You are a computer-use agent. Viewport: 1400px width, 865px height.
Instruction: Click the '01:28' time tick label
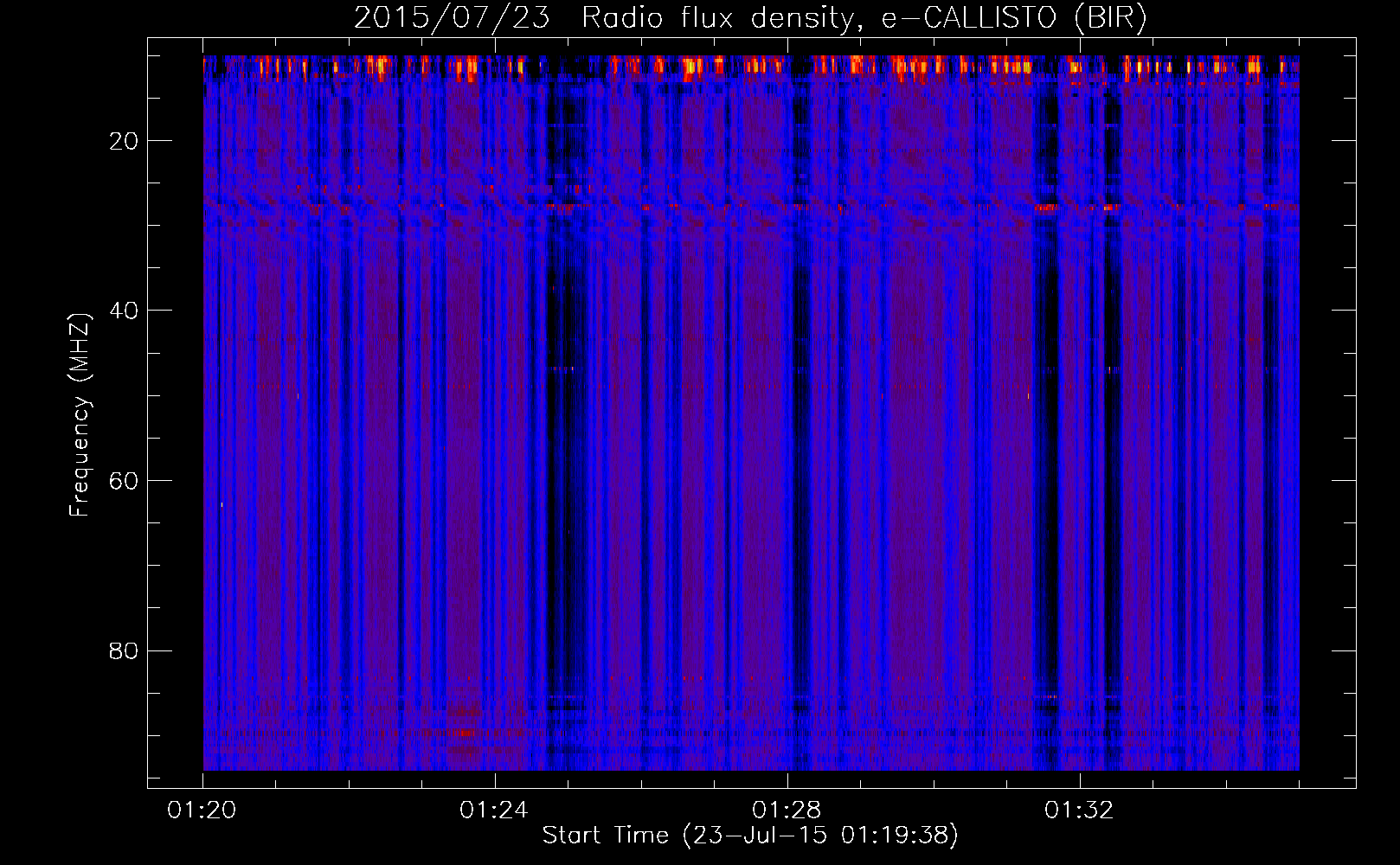click(x=786, y=811)
